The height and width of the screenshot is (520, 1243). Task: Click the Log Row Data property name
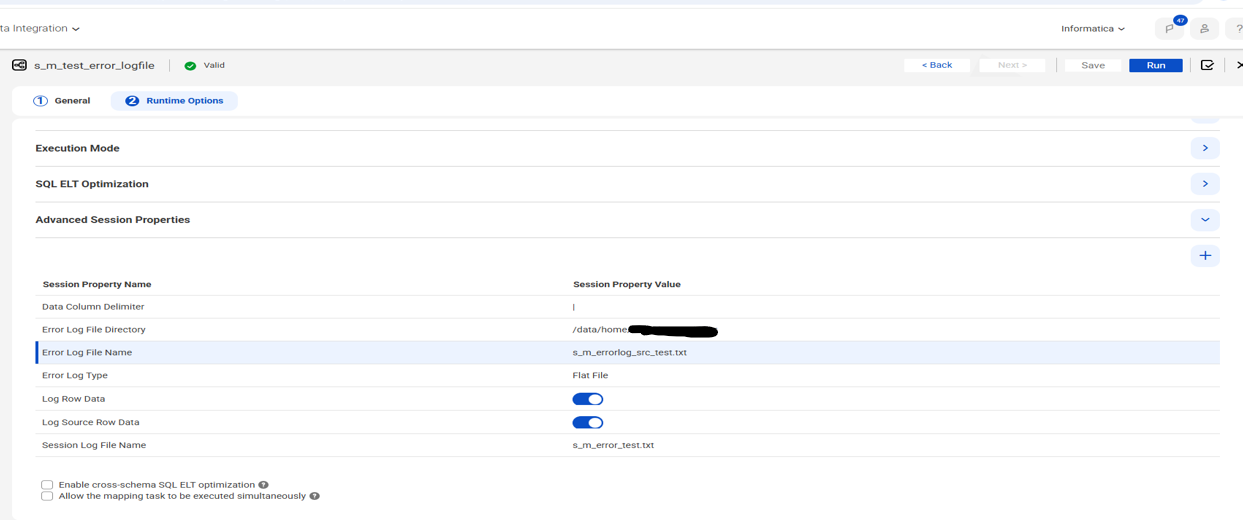coord(73,399)
